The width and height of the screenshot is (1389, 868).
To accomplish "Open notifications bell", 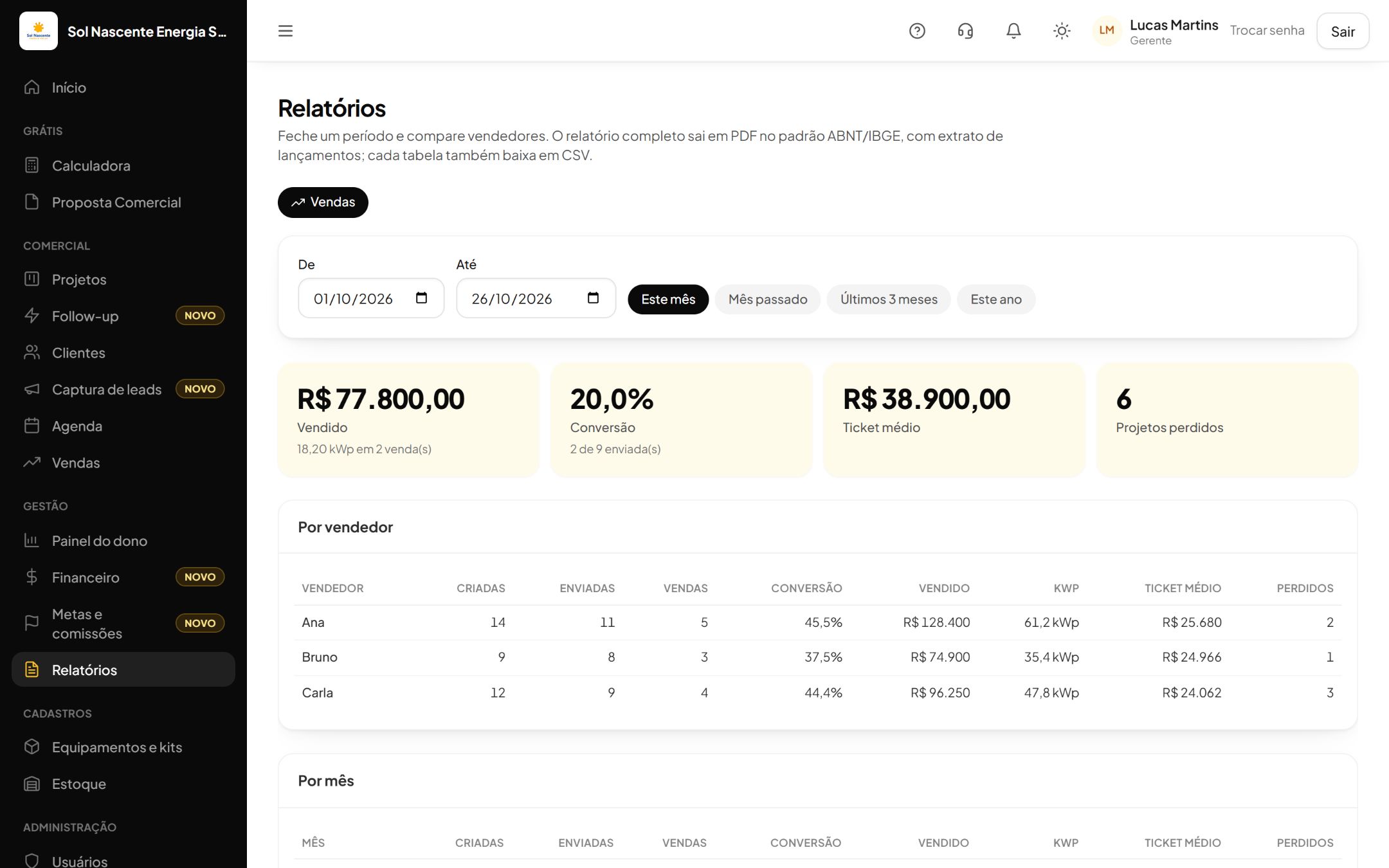I will [x=1013, y=31].
